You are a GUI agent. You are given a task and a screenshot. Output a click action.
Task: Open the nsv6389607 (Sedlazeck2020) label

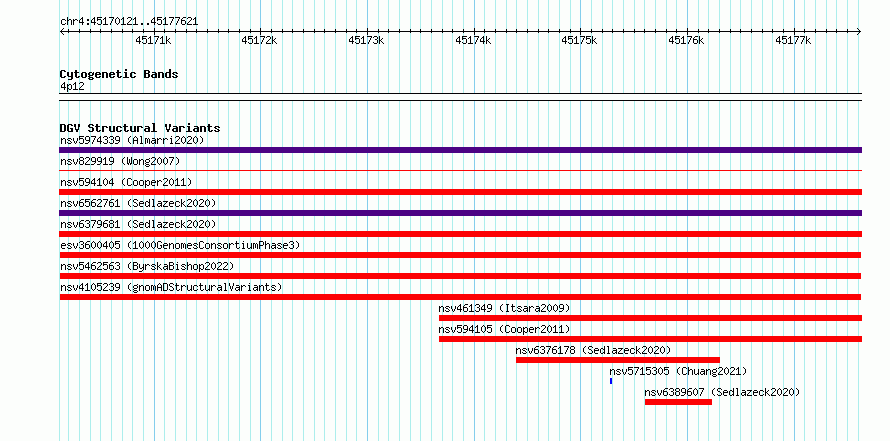pos(722,392)
